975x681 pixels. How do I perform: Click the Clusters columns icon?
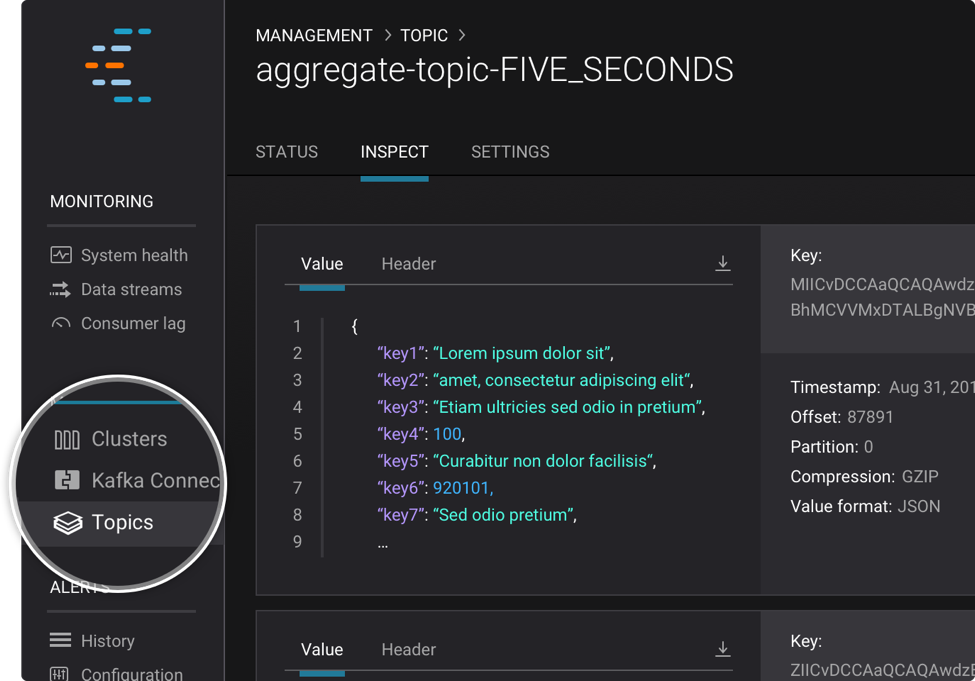click(x=67, y=440)
